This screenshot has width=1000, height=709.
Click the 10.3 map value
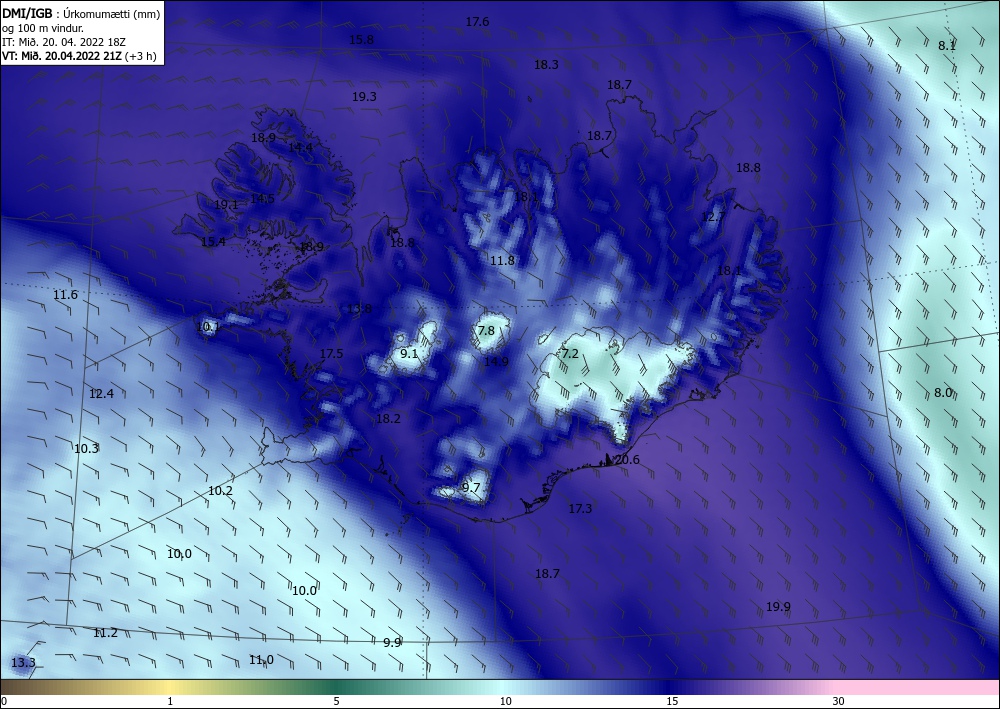[x=86, y=448]
